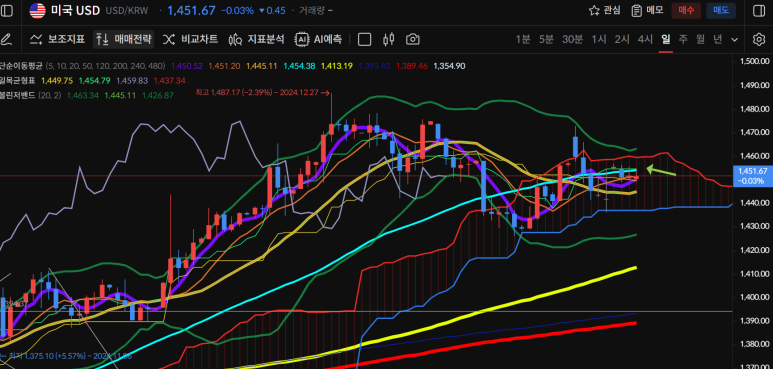Select the 5분 timeframe

546,39
